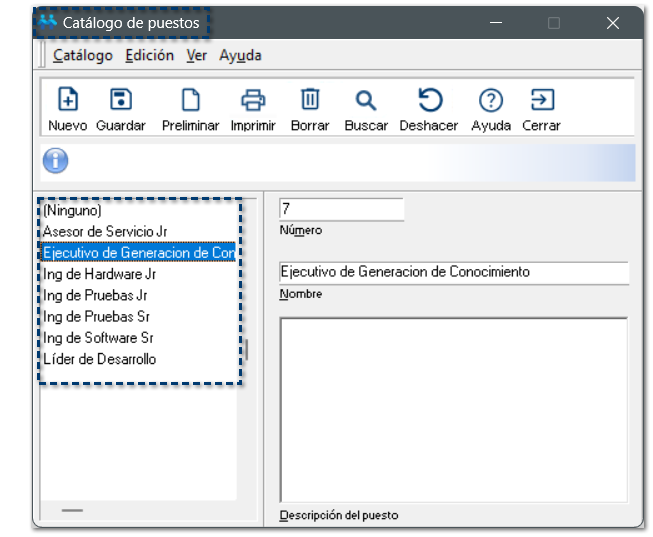Image resolution: width=653 pixels, height=537 pixels.
Task: Click the blue information icon
Action: [56, 161]
